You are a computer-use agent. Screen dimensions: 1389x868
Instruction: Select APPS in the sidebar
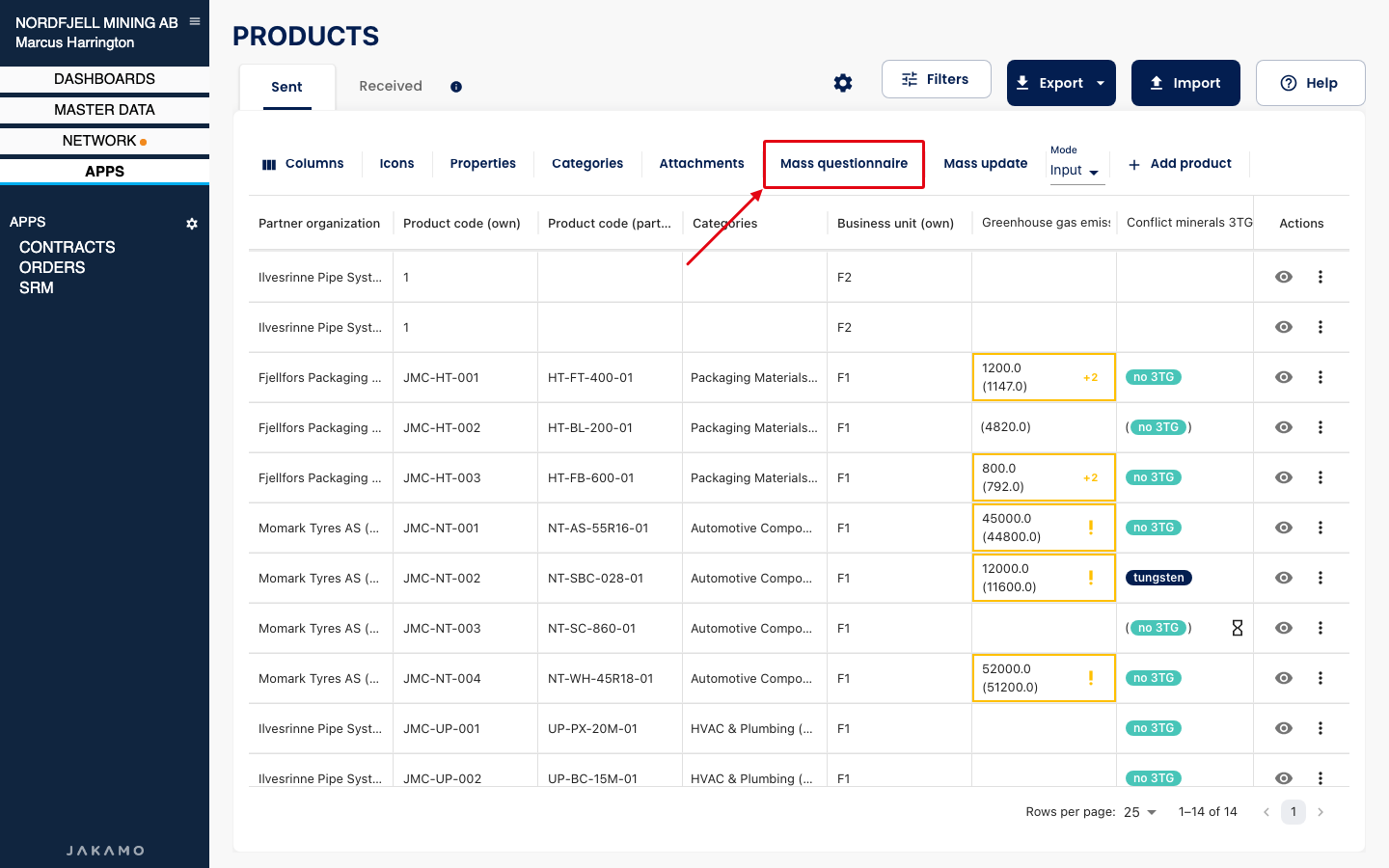(x=104, y=172)
